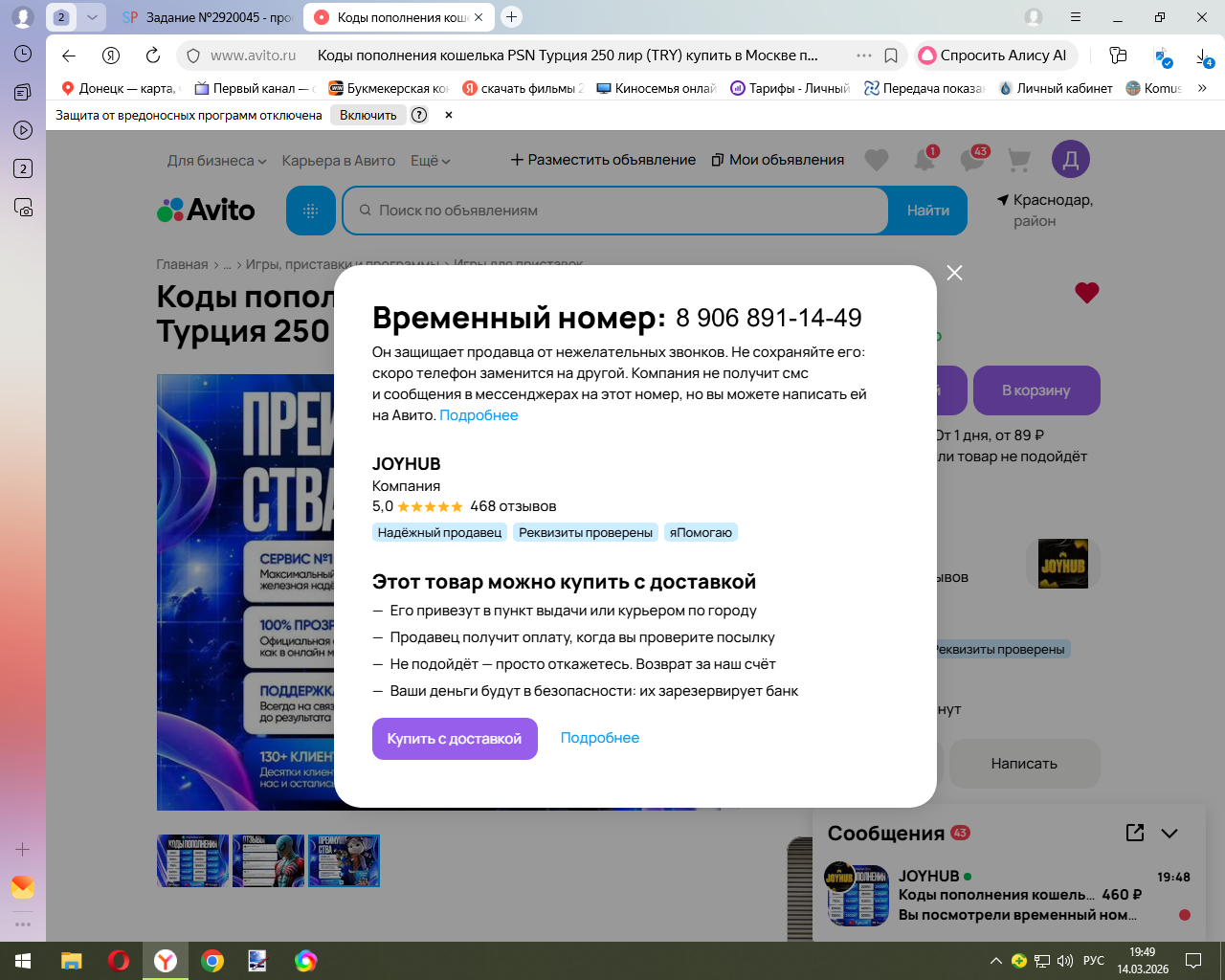Viewport: 1225px width, 980px height.
Task: Open browser downloads icon
Action: (x=1204, y=56)
